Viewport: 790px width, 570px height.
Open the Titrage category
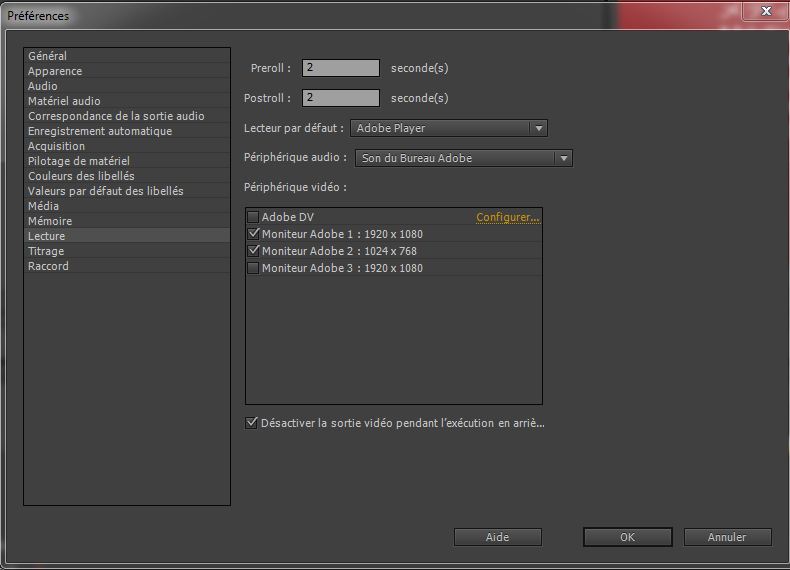tap(126, 250)
